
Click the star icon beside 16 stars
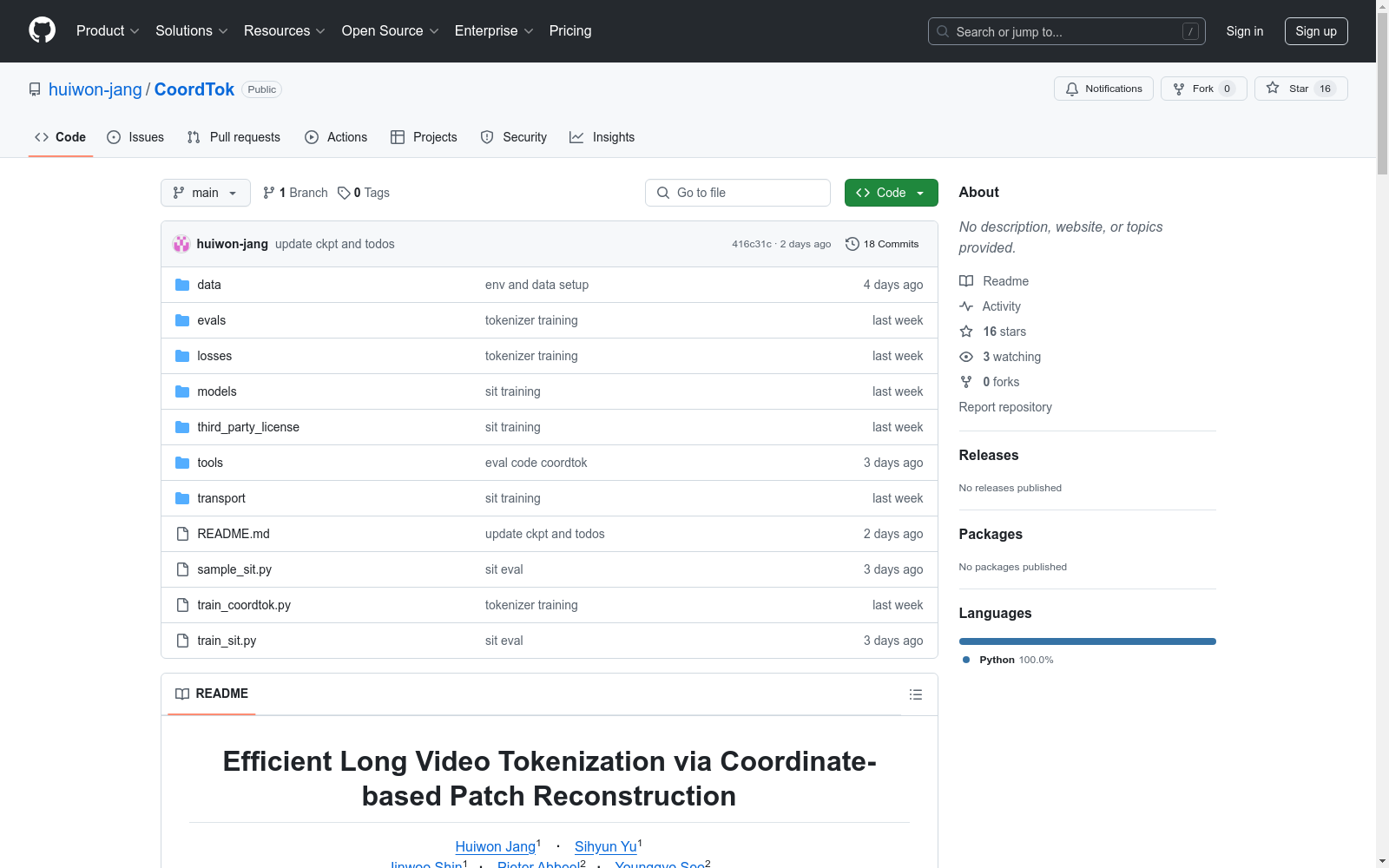point(966,332)
